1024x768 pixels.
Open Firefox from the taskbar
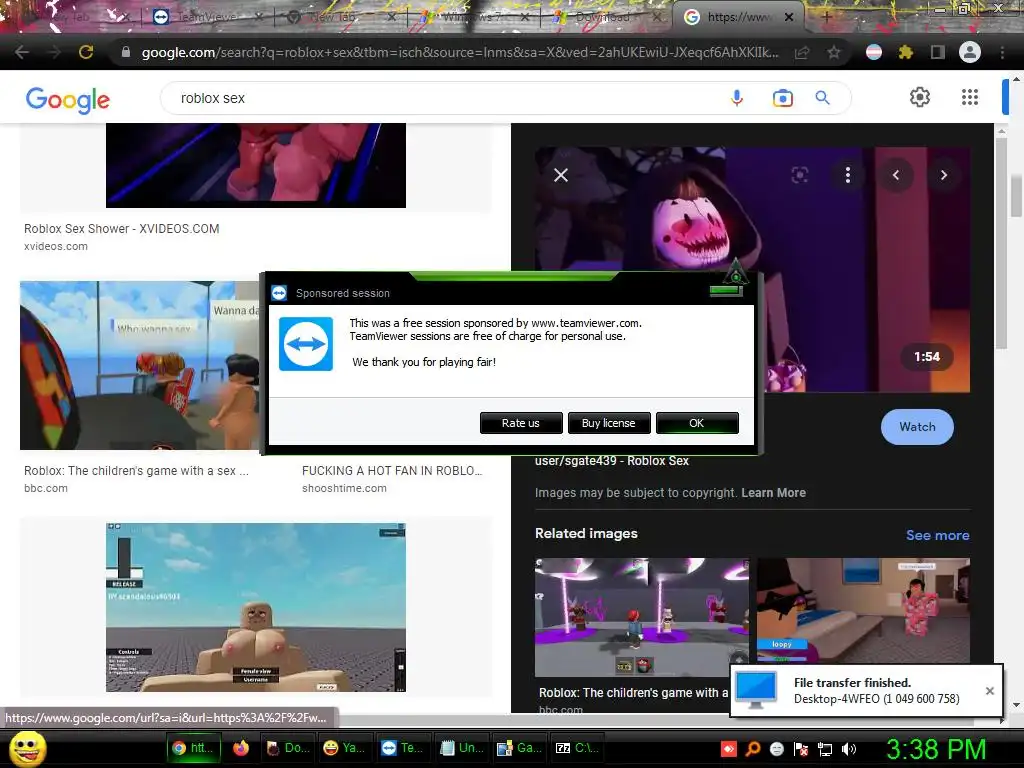(x=241, y=748)
